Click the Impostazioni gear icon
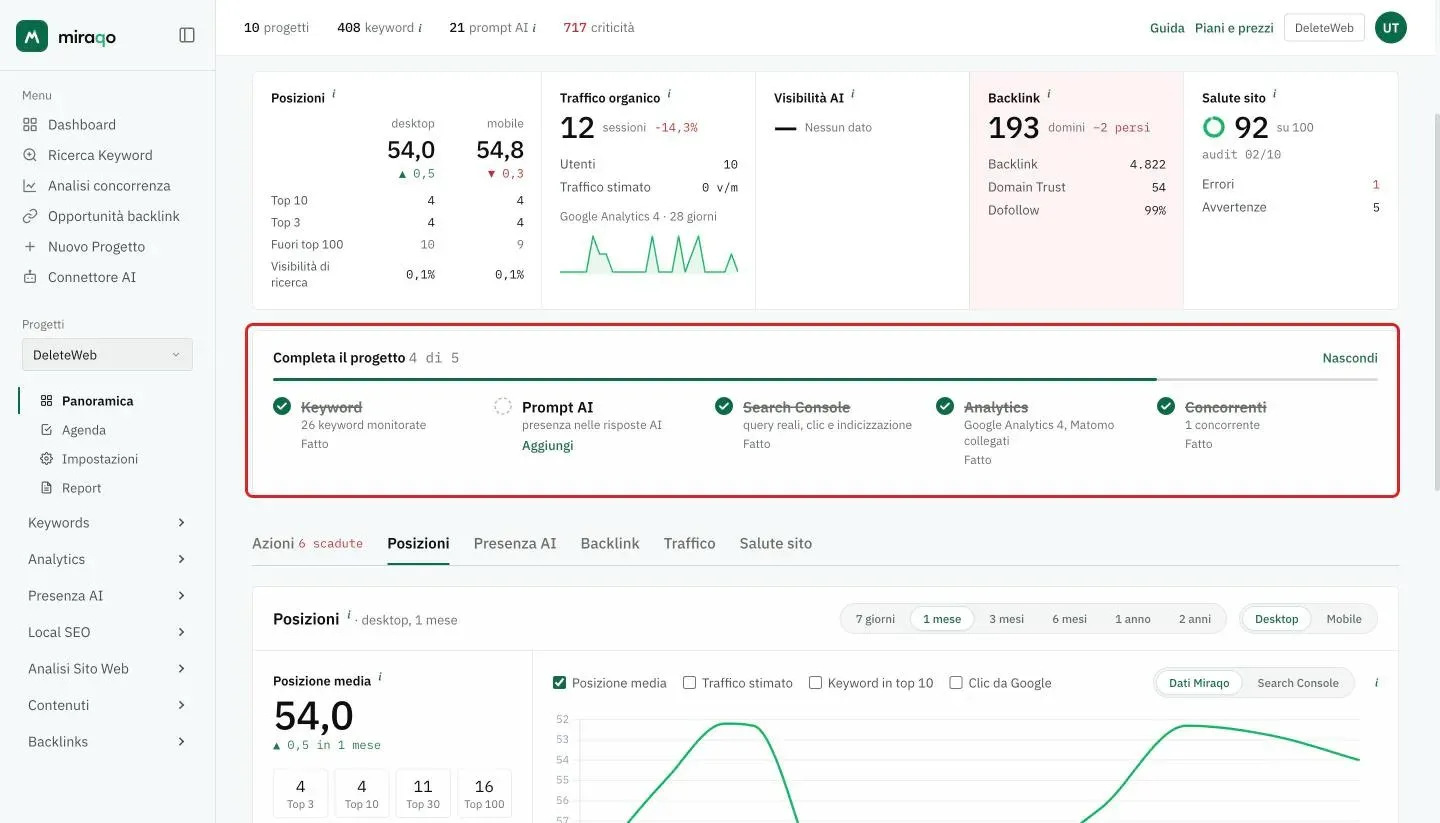This screenshot has height=823, width=1440. [x=46, y=459]
